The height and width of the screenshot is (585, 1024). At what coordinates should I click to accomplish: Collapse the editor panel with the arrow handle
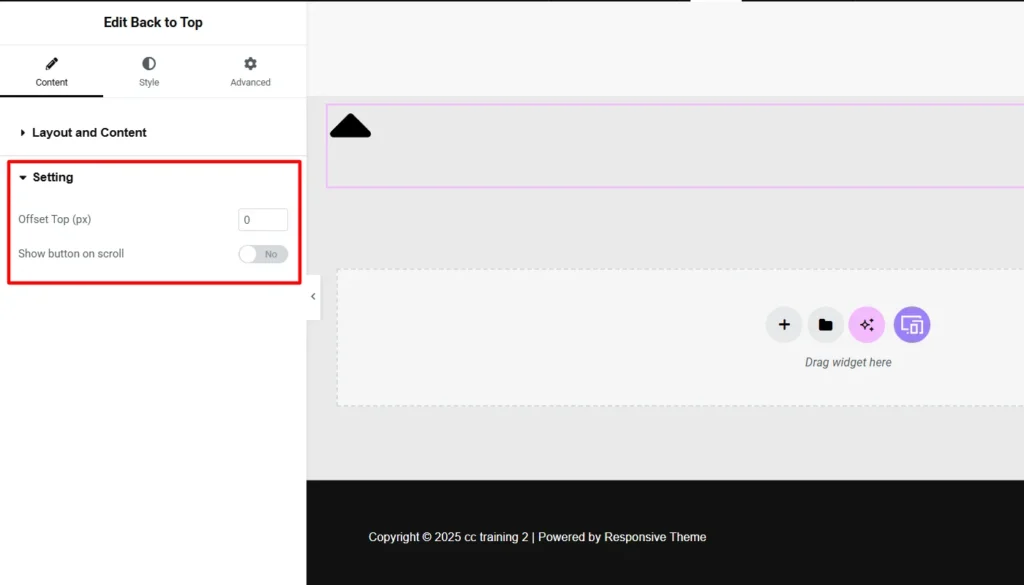313,296
